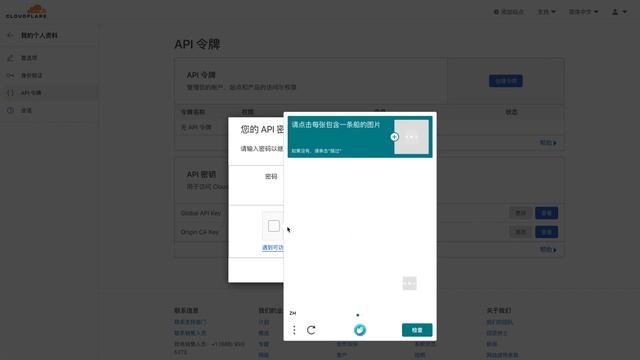
Task: Open the 支持 support dropdown
Action: point(547,12)
